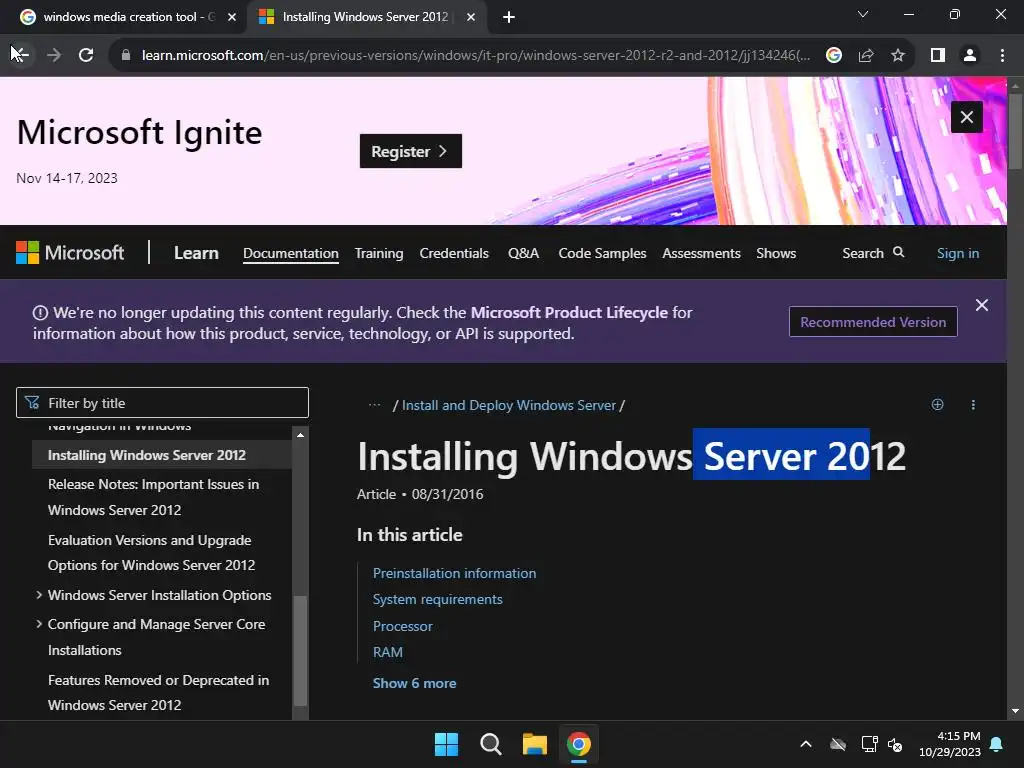Open Shows in navigation
The image size is (1024, 768).
coord(776,253)
